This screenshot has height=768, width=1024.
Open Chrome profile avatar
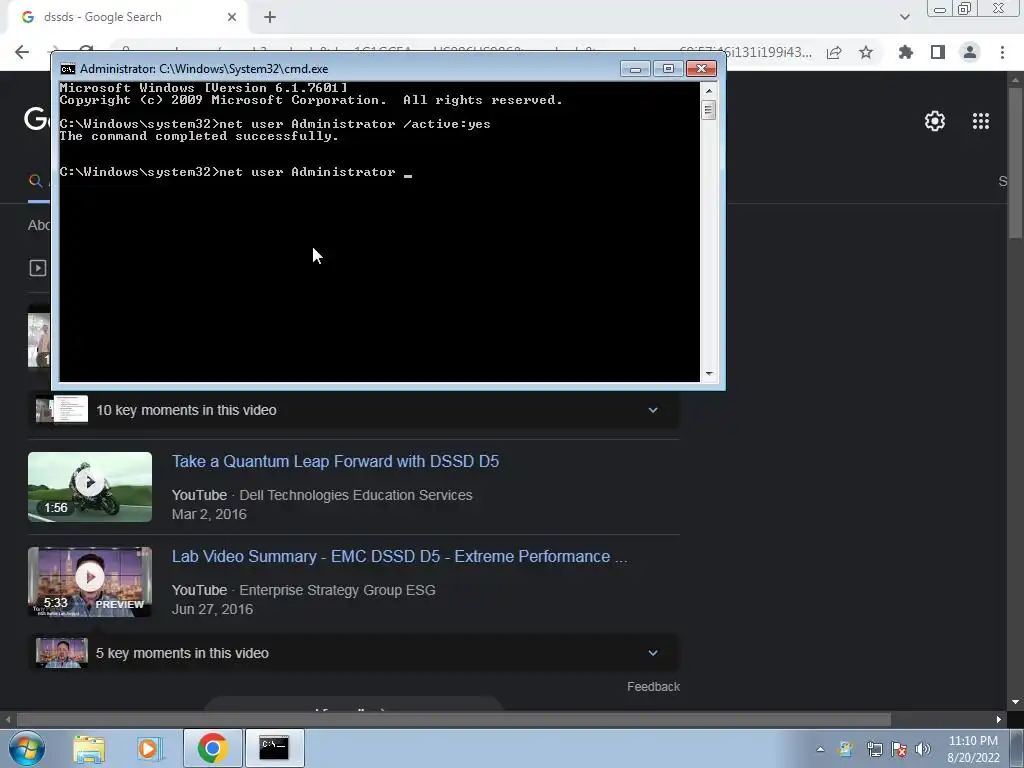click(x=970, y=52)
